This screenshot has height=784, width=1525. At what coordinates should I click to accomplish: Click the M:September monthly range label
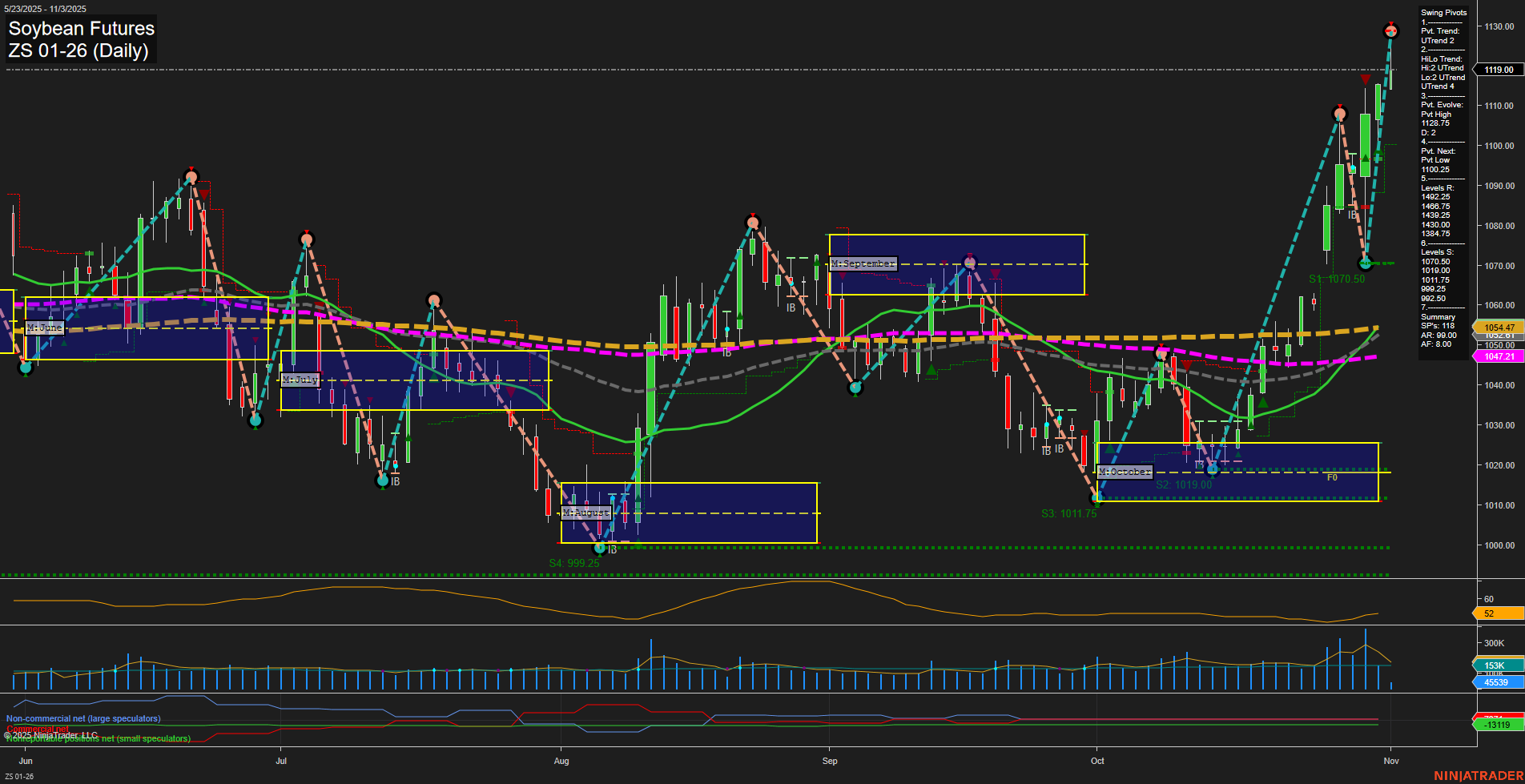[863, 262]
